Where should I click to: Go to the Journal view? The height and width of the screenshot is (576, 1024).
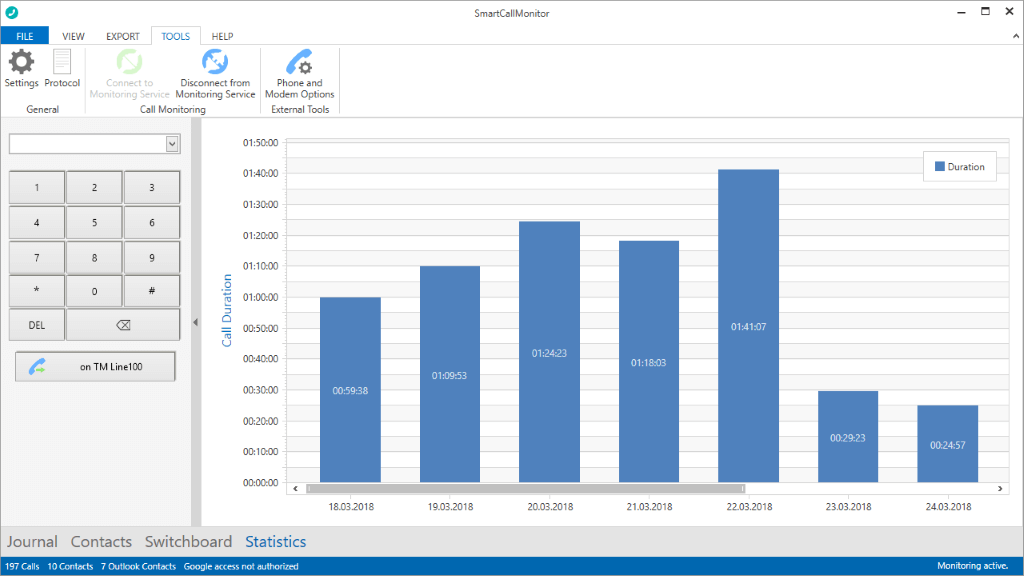point(32,541)
